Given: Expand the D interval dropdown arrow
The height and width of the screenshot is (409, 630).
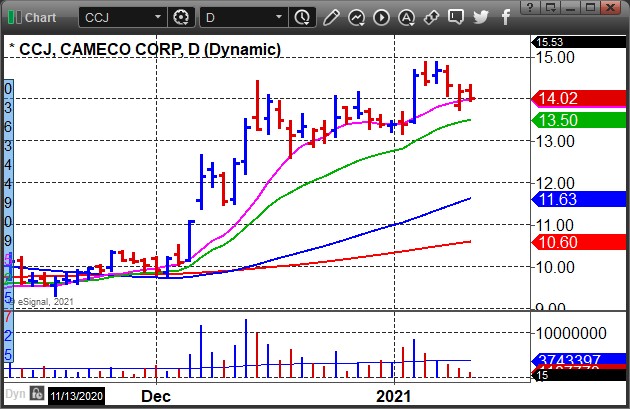Looking at the screenshot, I should [279, 17].
